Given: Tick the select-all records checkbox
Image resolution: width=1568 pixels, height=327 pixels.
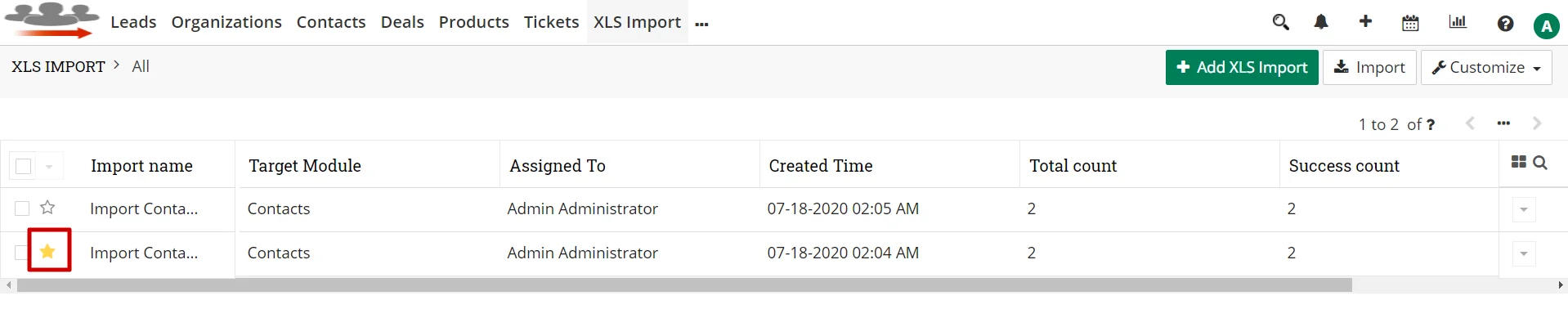Looking at the screenshot, I should (24, 166).
